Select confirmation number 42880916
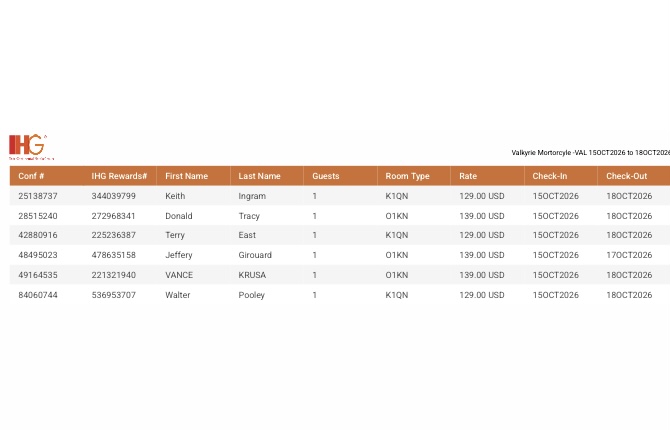Viewport: 670px width, 430px height. [x=38, y=235]
